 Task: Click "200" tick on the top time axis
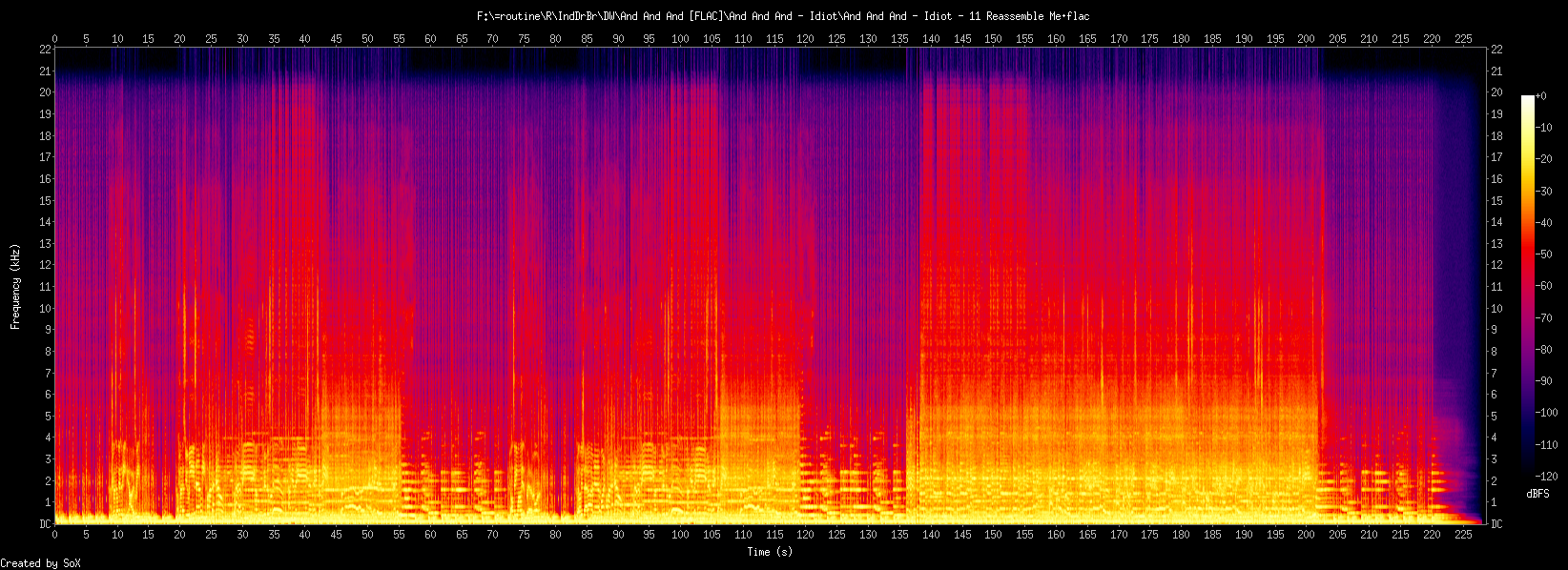pos(1306,39)
